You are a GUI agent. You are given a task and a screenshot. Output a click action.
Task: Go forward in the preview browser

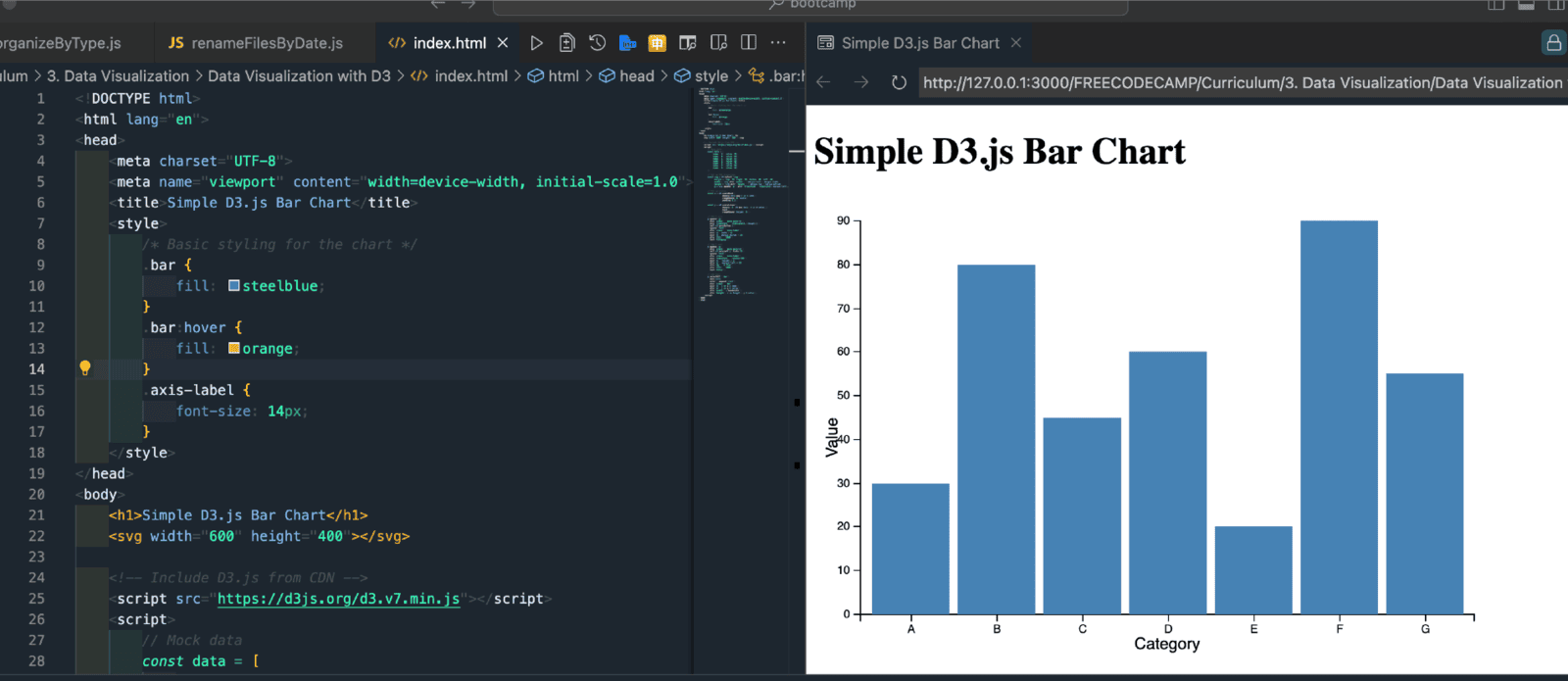861,82
